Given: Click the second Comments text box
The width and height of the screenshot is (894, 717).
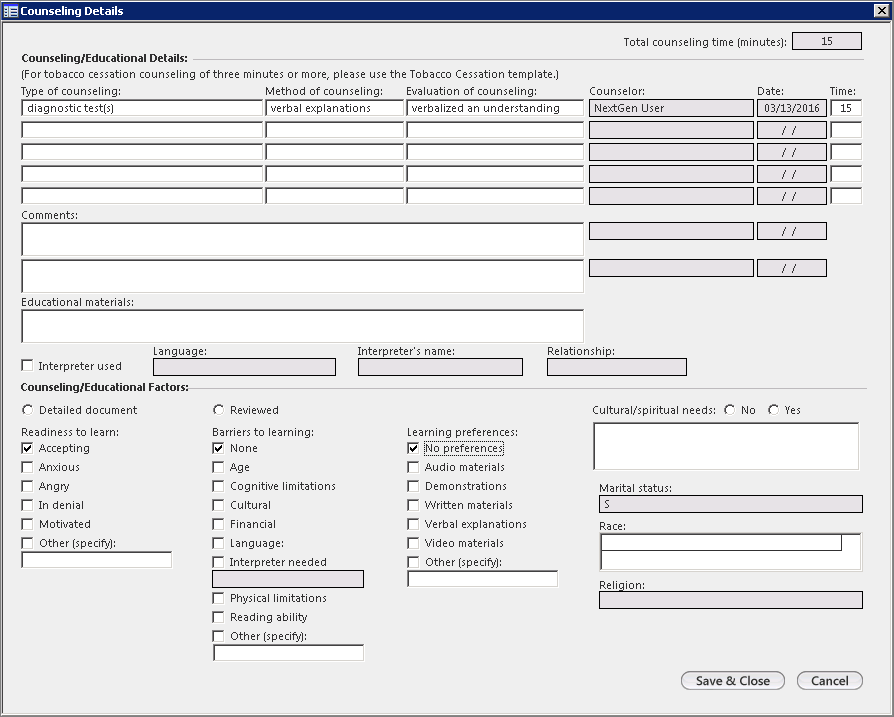Looking at the screenshot, I should point(302,276).
